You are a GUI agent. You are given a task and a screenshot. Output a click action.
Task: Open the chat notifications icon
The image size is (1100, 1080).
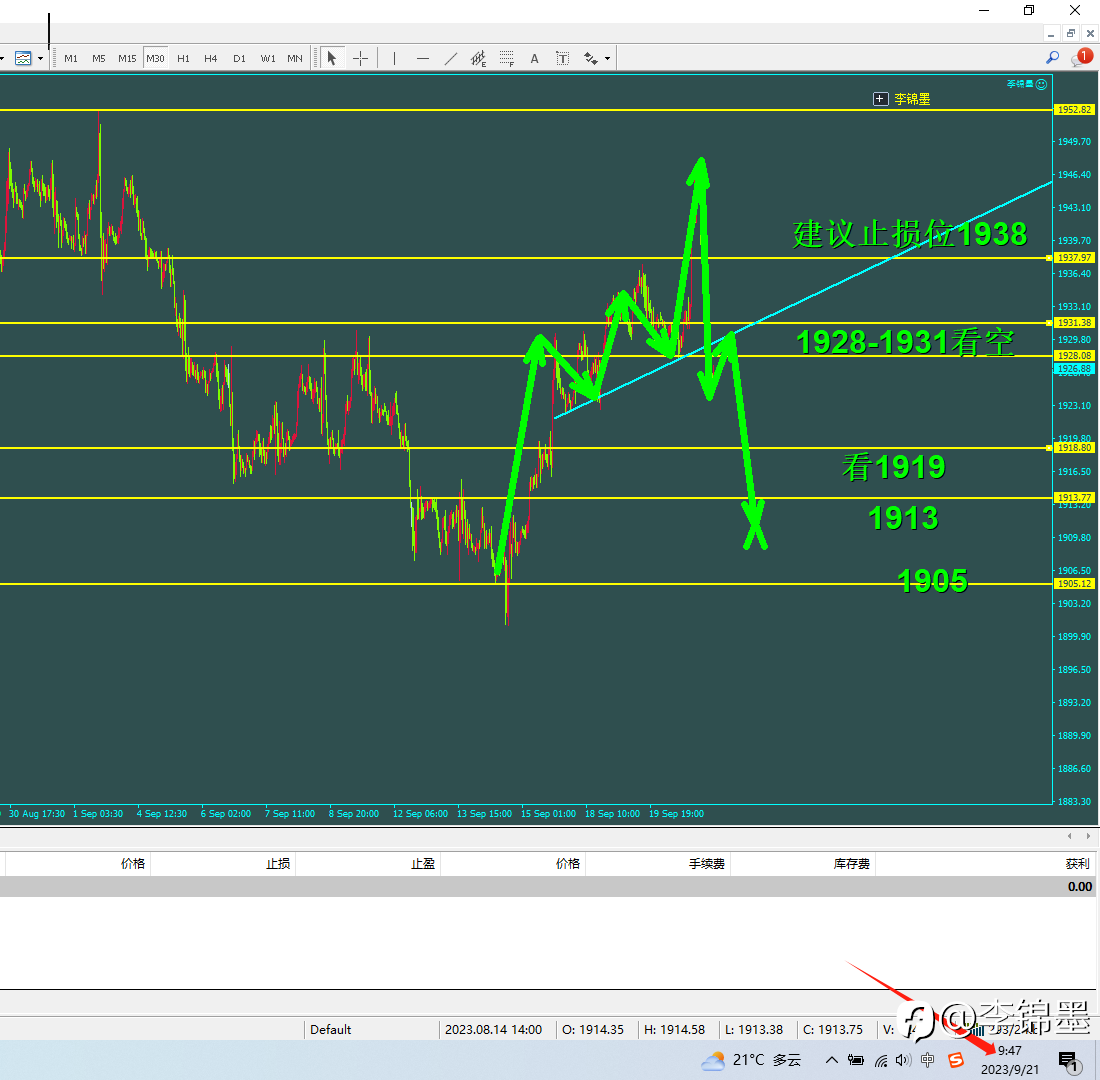(x=1081, y=58)
